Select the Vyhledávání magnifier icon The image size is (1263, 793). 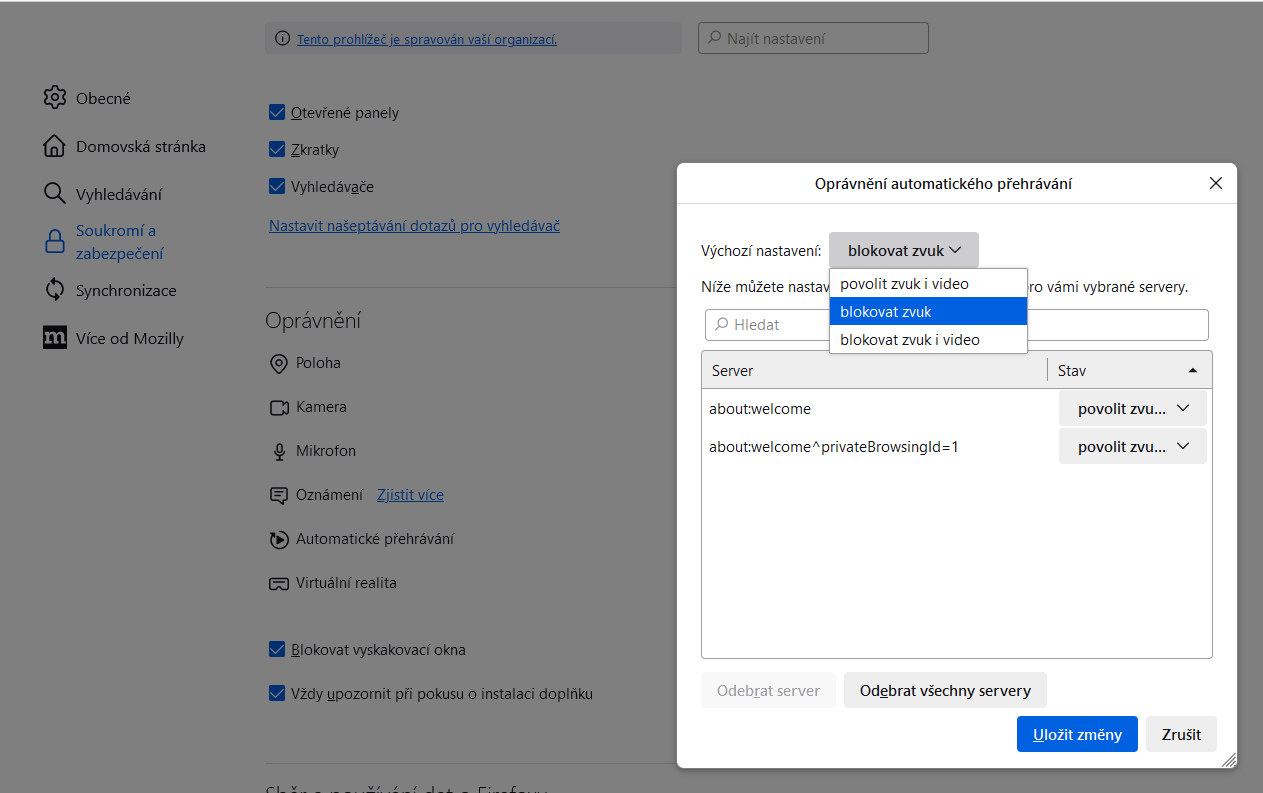pyautogui.click(x=54, y=194)
